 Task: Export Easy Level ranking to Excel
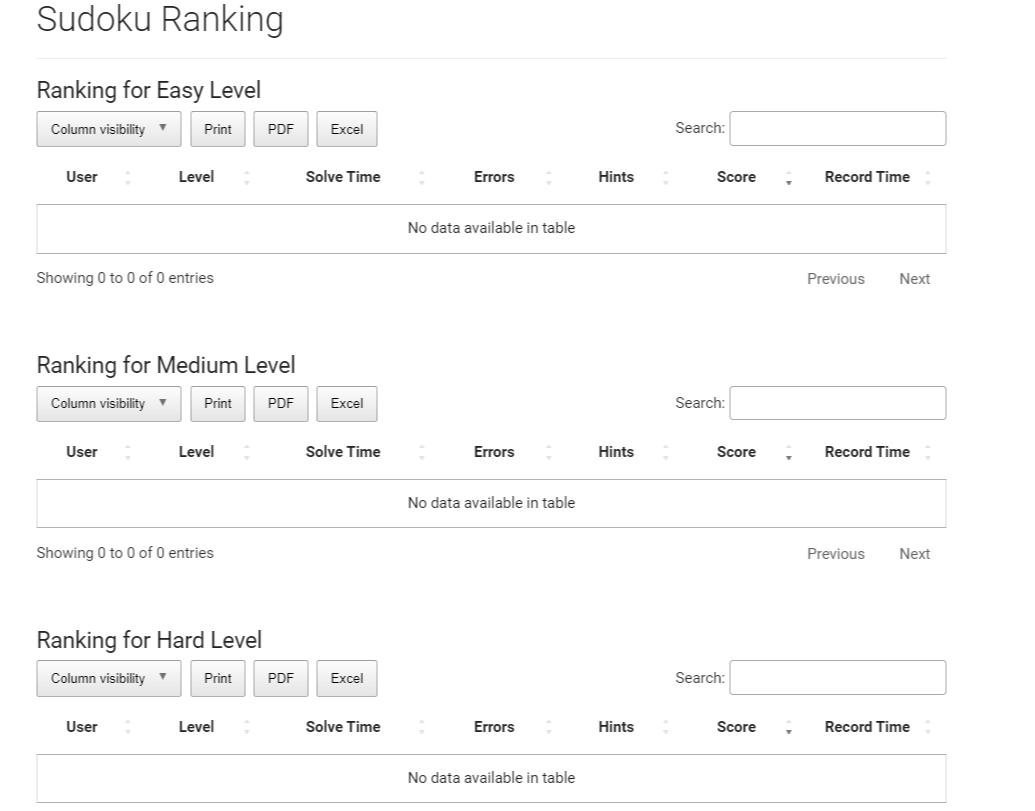click(x=347, y=129)
